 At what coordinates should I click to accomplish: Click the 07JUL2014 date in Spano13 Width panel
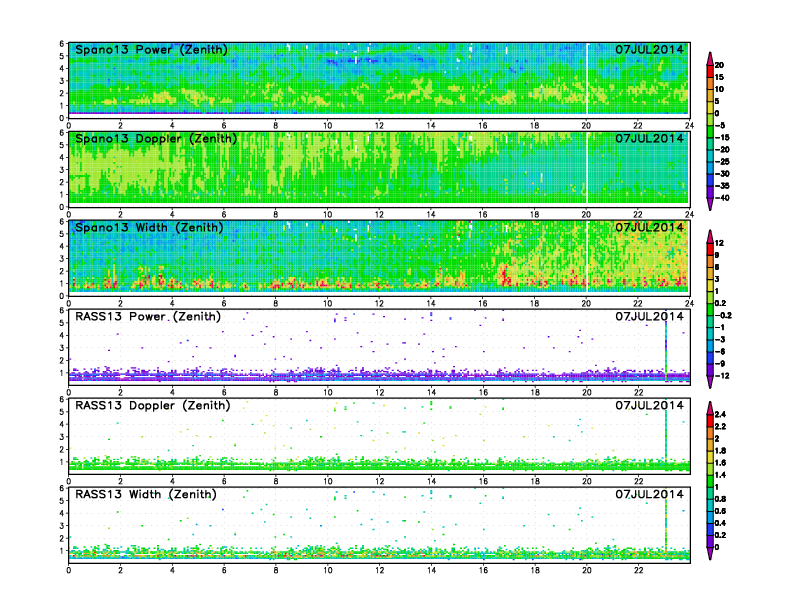[649, 227]
